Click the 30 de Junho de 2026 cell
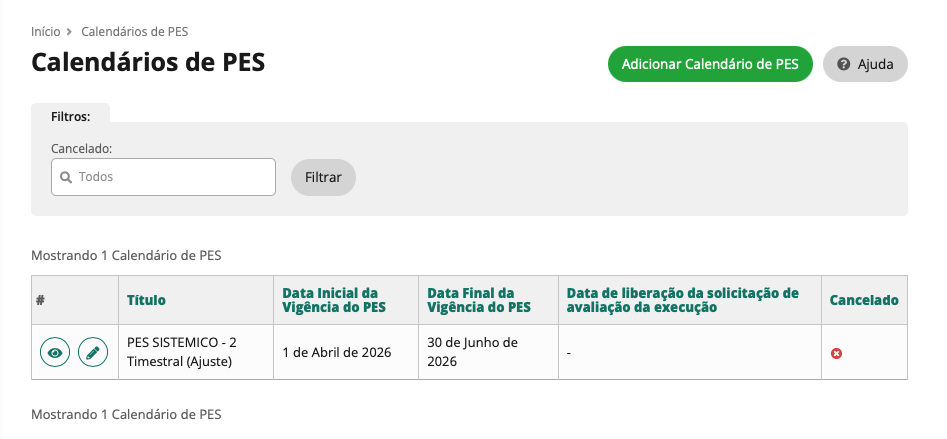The height and width of the screenshot is (439, 947). point(472,352)
